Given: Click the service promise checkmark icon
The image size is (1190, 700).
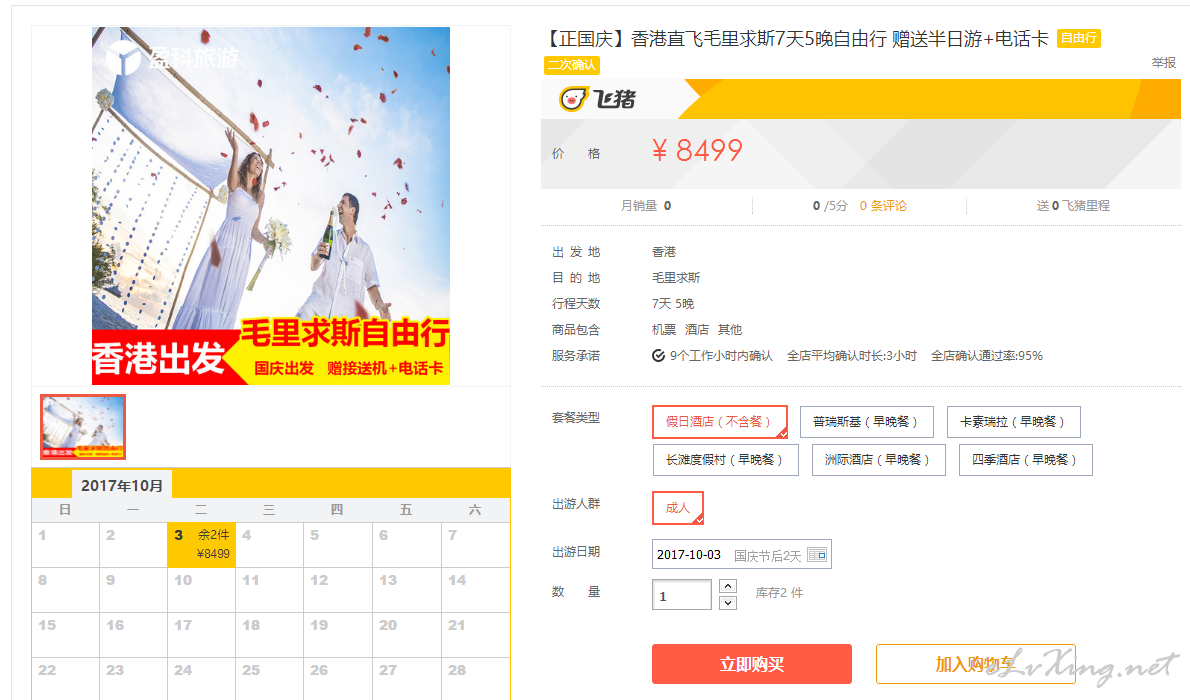Looking at the screenshot, I should tap(658, 355).
